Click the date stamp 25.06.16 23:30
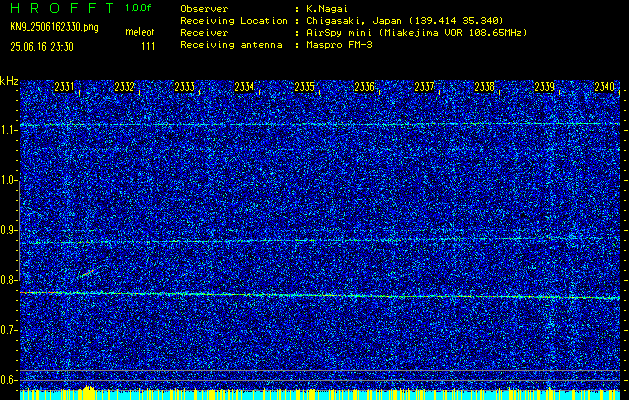This screenshot has width=629, height=400. point(42,47)
